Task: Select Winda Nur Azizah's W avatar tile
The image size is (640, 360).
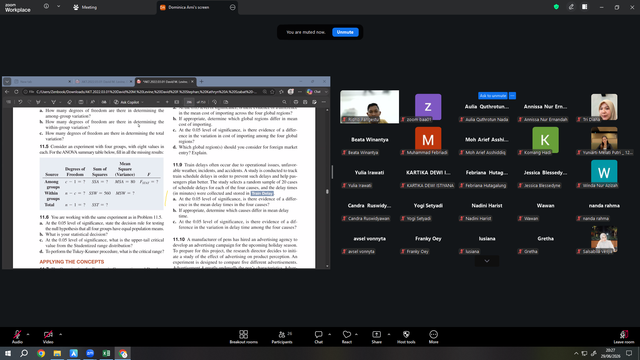Action: point(604,173)
